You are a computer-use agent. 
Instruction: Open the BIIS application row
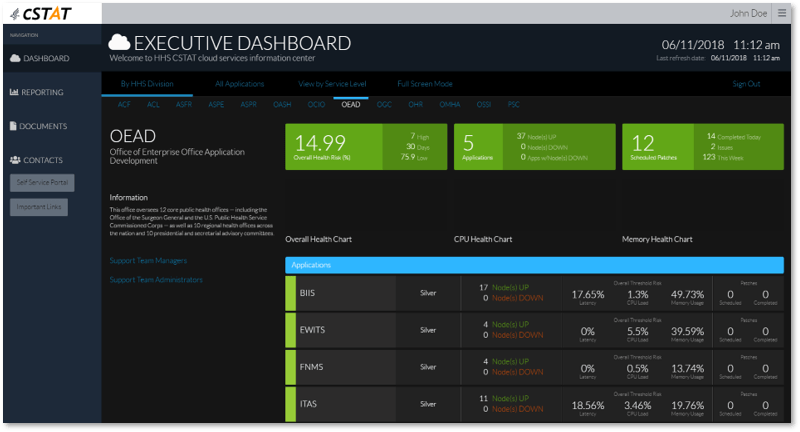534,293
